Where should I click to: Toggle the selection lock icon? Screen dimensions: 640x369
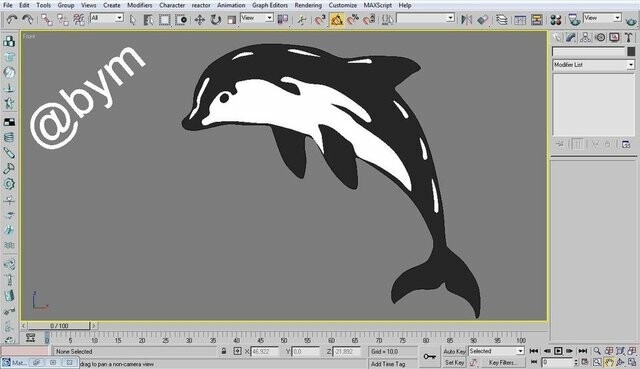(x=224, y=351)
